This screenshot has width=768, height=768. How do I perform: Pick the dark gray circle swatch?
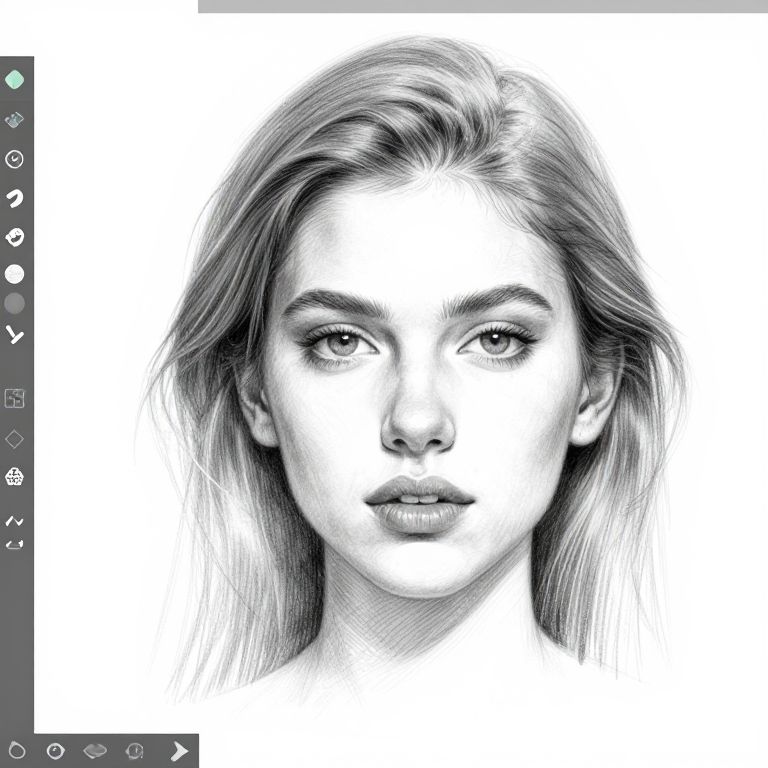(14, 303)
